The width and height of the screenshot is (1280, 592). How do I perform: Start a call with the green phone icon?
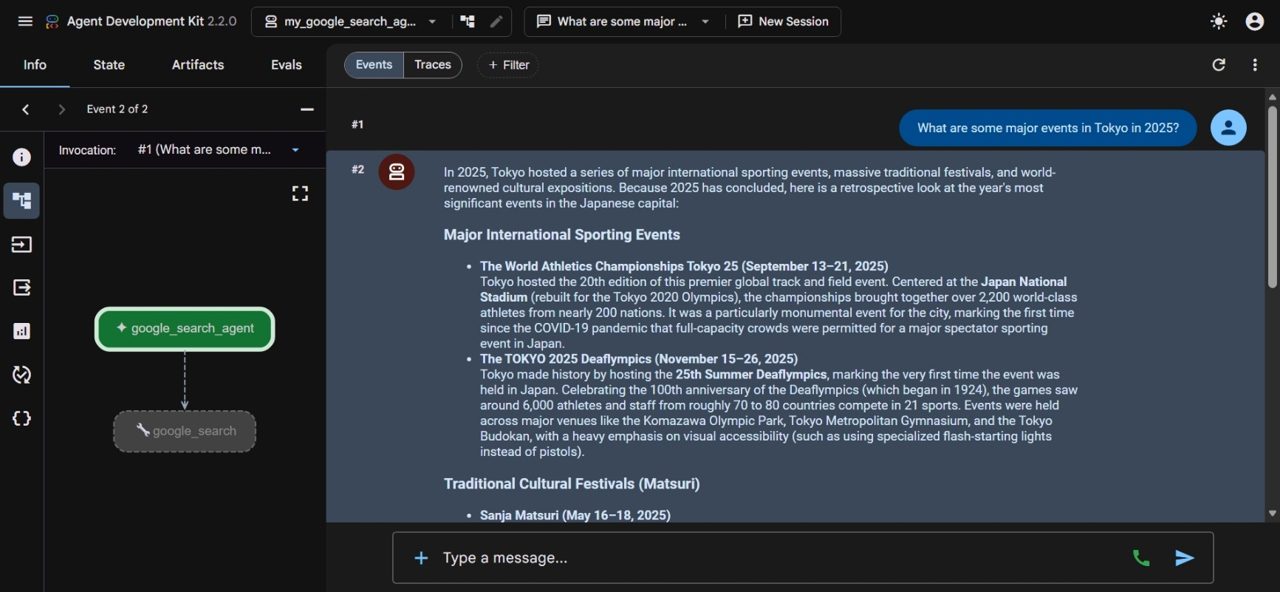pos(1141,558)
